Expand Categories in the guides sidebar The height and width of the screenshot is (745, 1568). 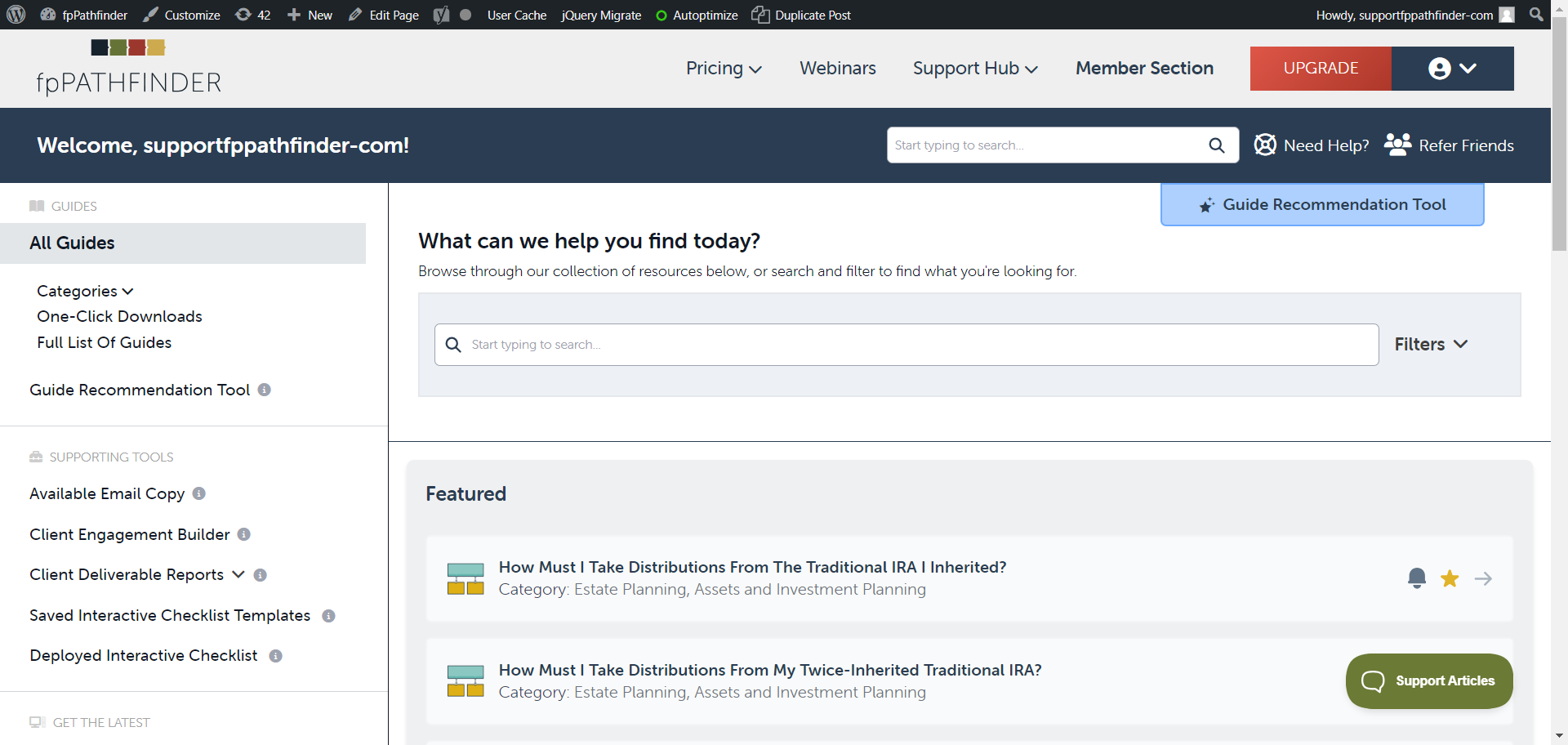click(85, 291)
